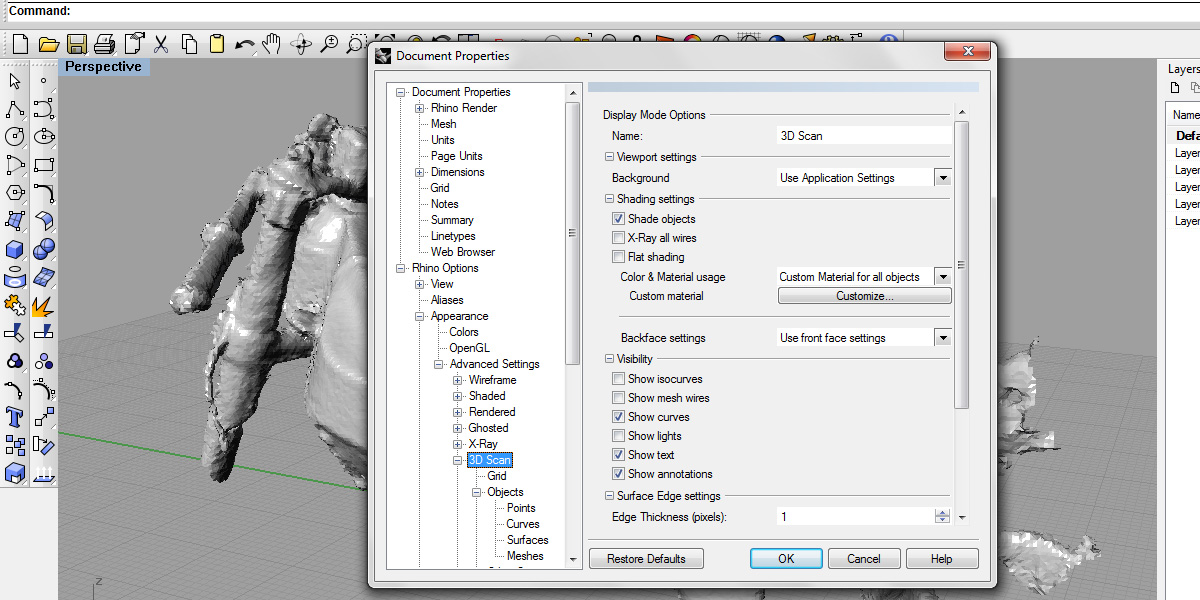Screen dimensions: 1200x600
Task: Check the Show mesh wires option
Action: point(618,398)
